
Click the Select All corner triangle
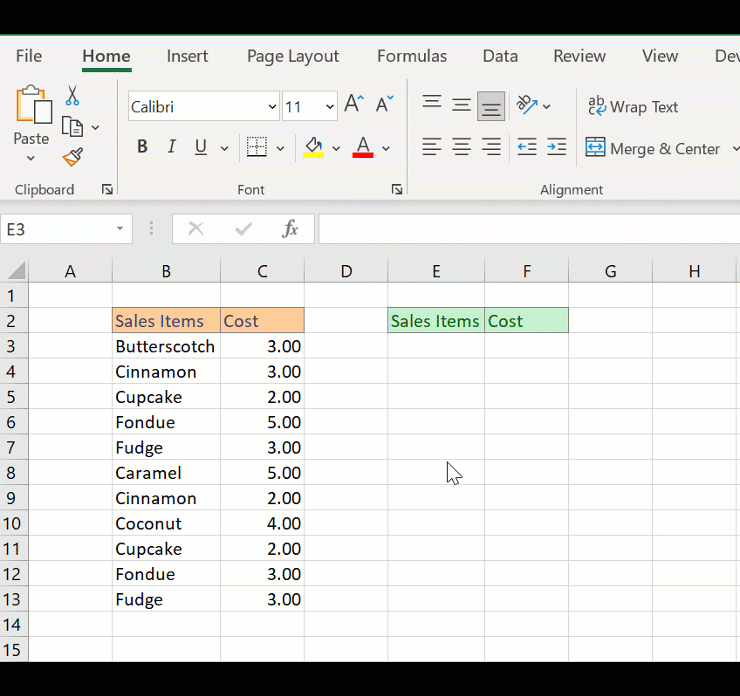(16, 271)
